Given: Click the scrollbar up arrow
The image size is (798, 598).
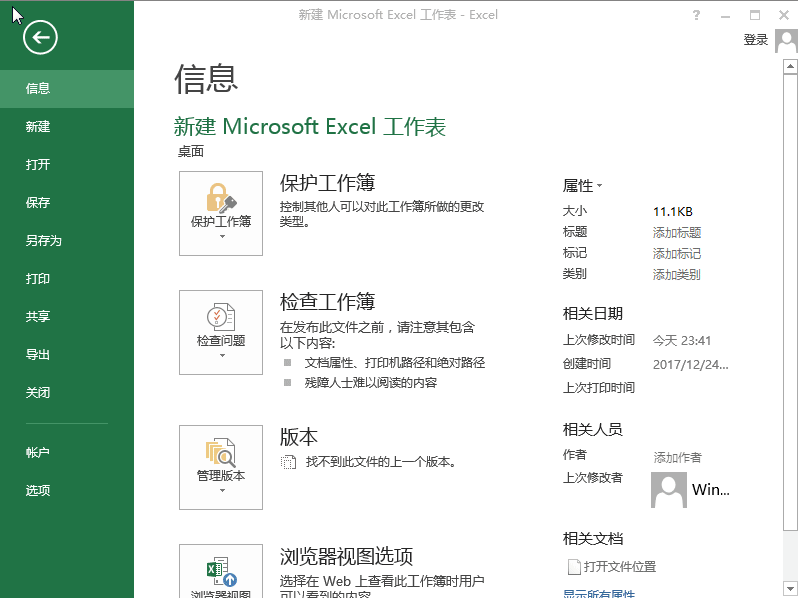Looking at the screenshot, I should pyautogui.click(x=790, y=67).
